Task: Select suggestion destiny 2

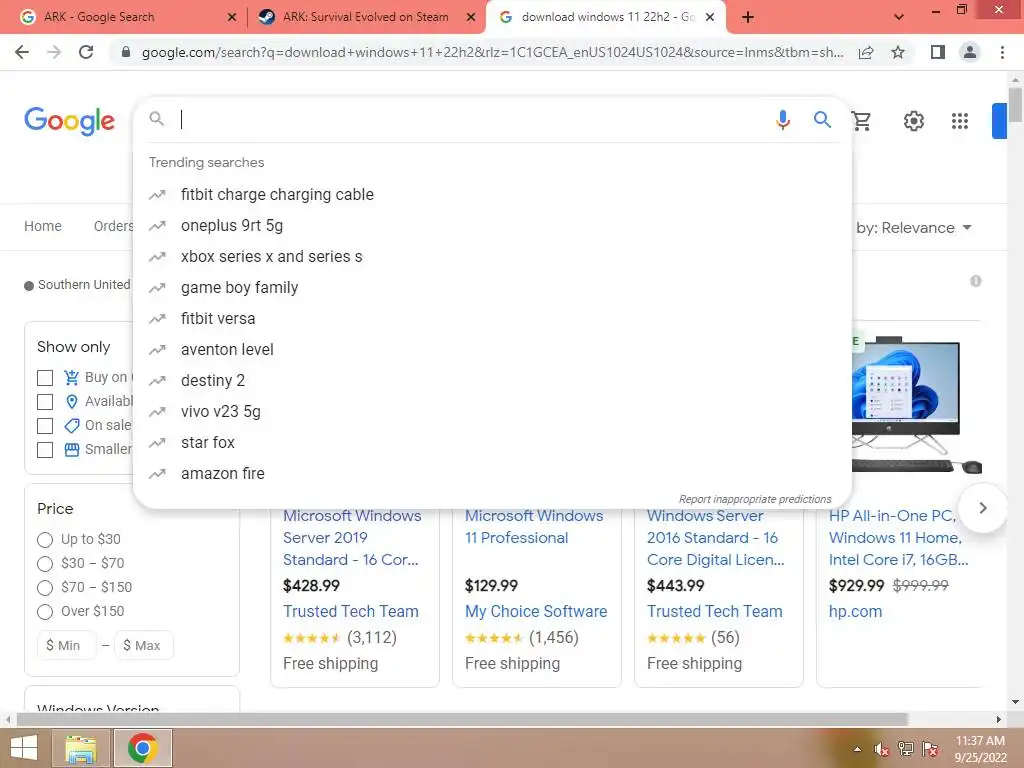Action: click(x=492, y=380)
